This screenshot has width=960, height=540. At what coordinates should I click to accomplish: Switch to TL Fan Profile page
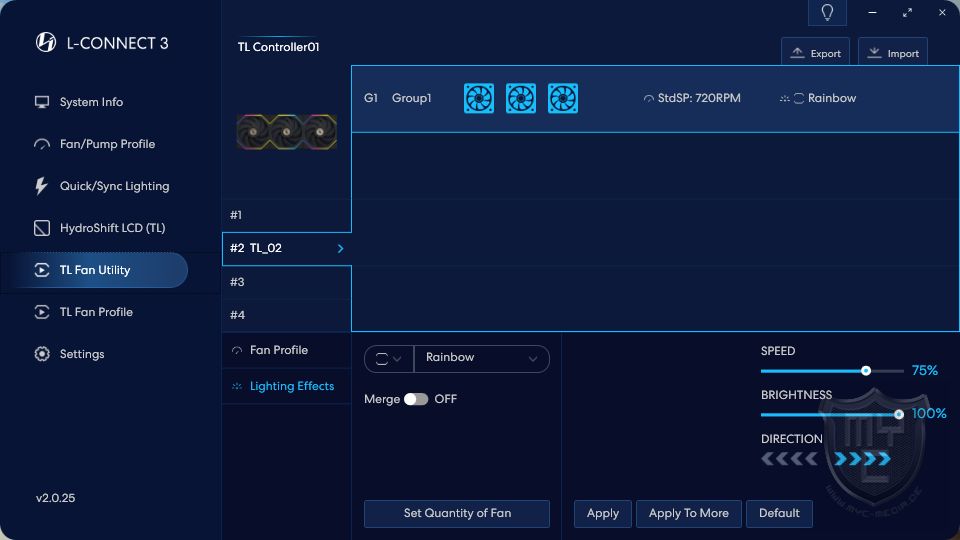96,312
